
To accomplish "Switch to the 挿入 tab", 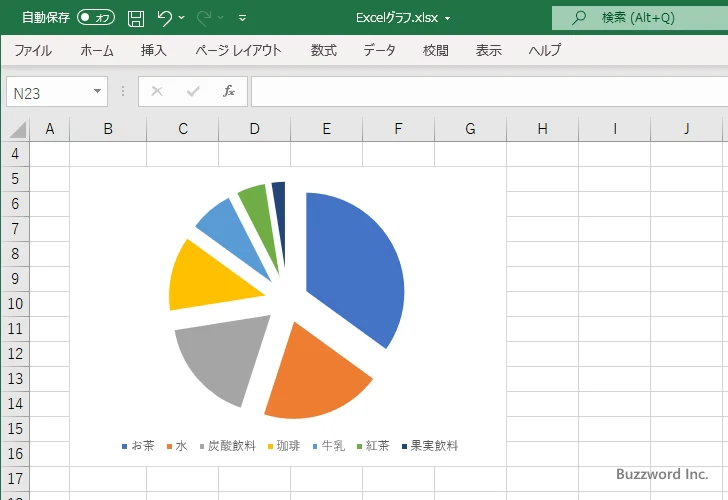I will [154, 50].
